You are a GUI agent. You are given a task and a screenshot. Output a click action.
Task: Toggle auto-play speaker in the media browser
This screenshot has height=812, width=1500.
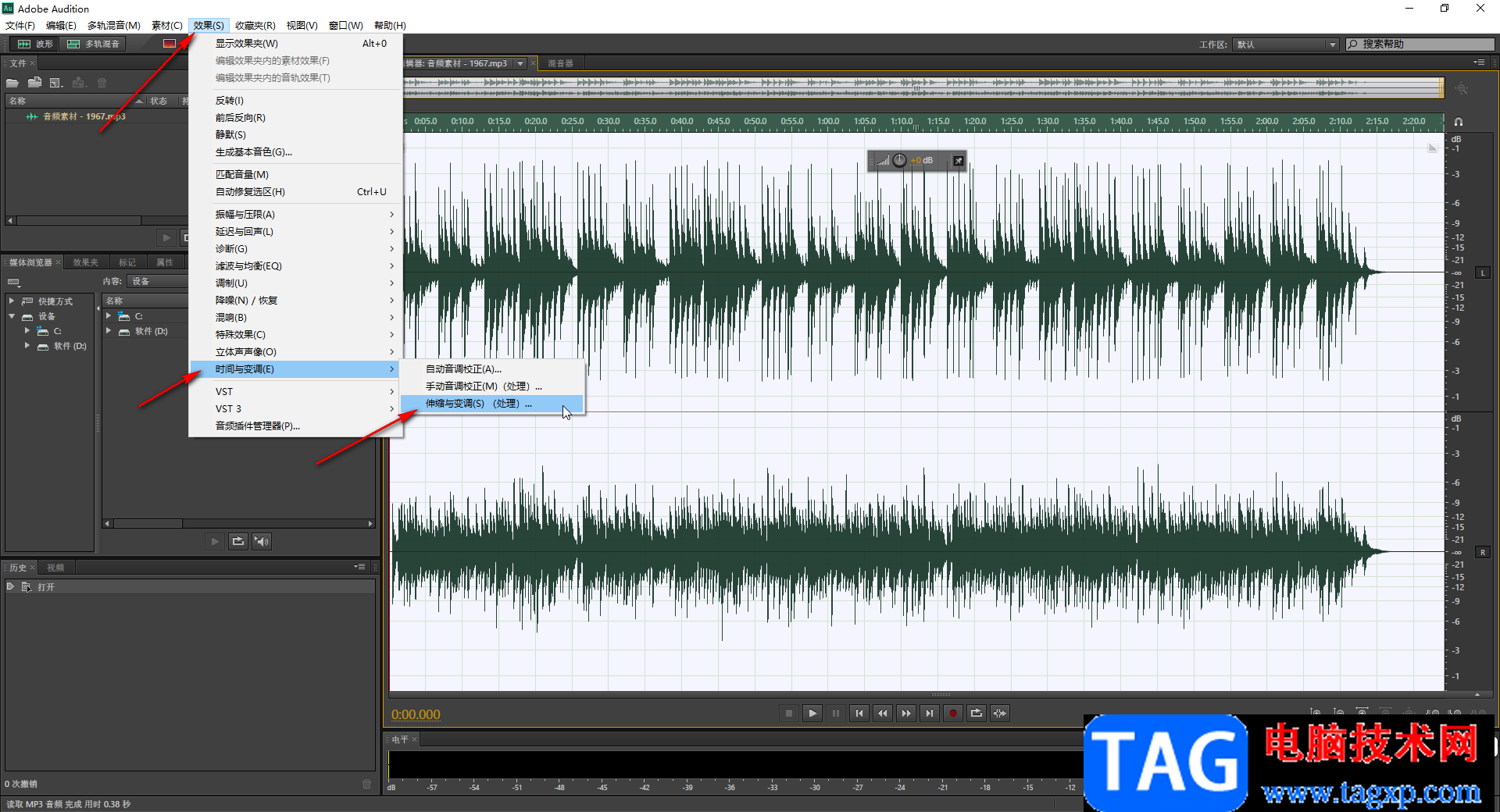pos(262,541)
